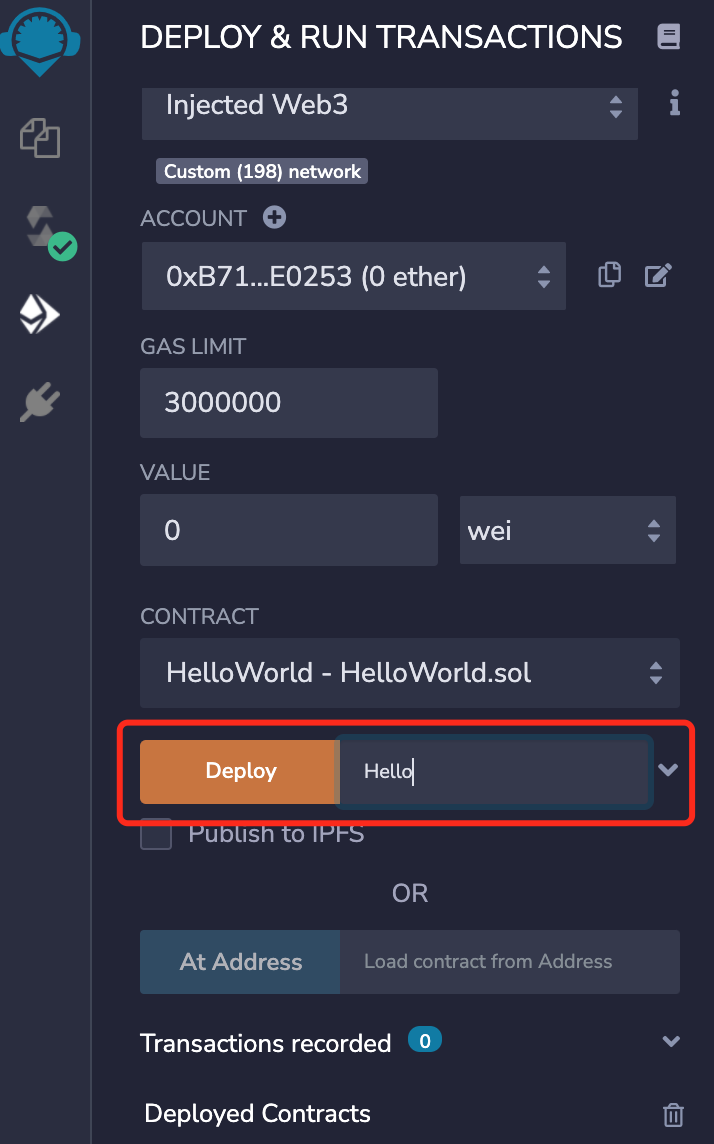Expand the Transactions recorded section
Screen dimensions: 714x1144
(x=671, y=1041)
